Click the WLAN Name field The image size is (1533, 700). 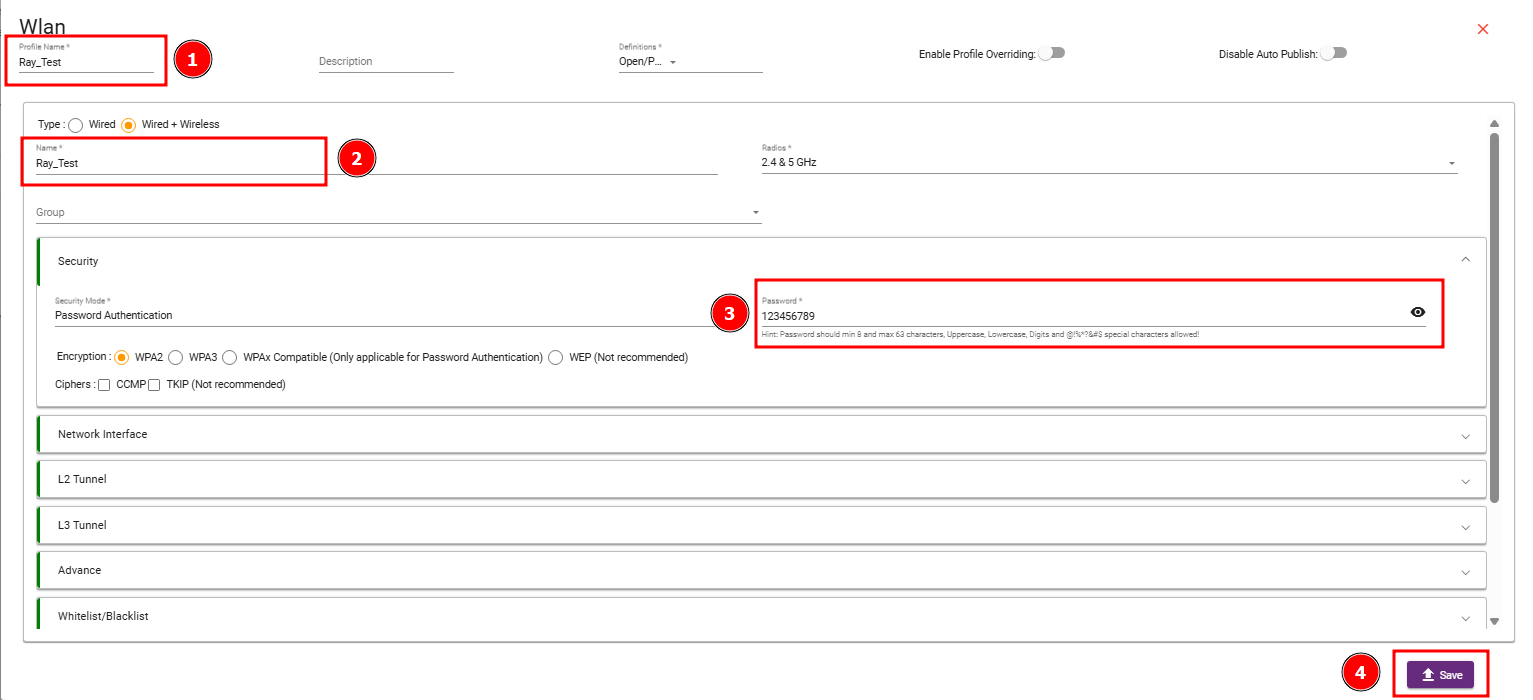pos(377,162)
